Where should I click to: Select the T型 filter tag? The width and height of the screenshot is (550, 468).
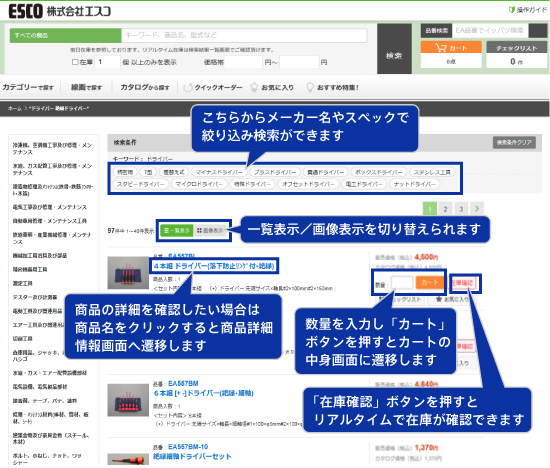[x=148, y=172]
